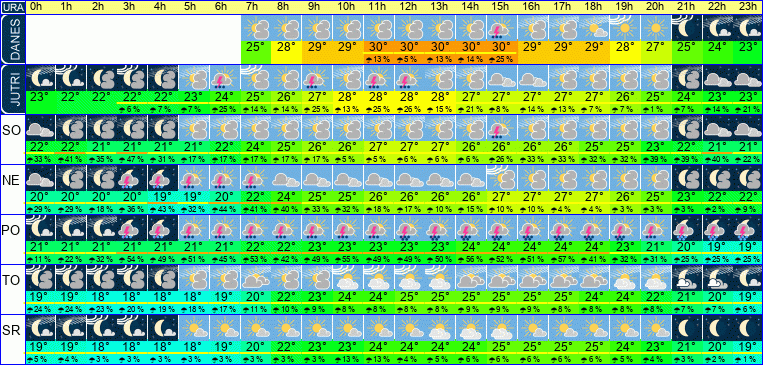Viewport: 763px width, 365px height.
Task: Click the SR 23h clear moon icon
Action: (x=747, y=328)
